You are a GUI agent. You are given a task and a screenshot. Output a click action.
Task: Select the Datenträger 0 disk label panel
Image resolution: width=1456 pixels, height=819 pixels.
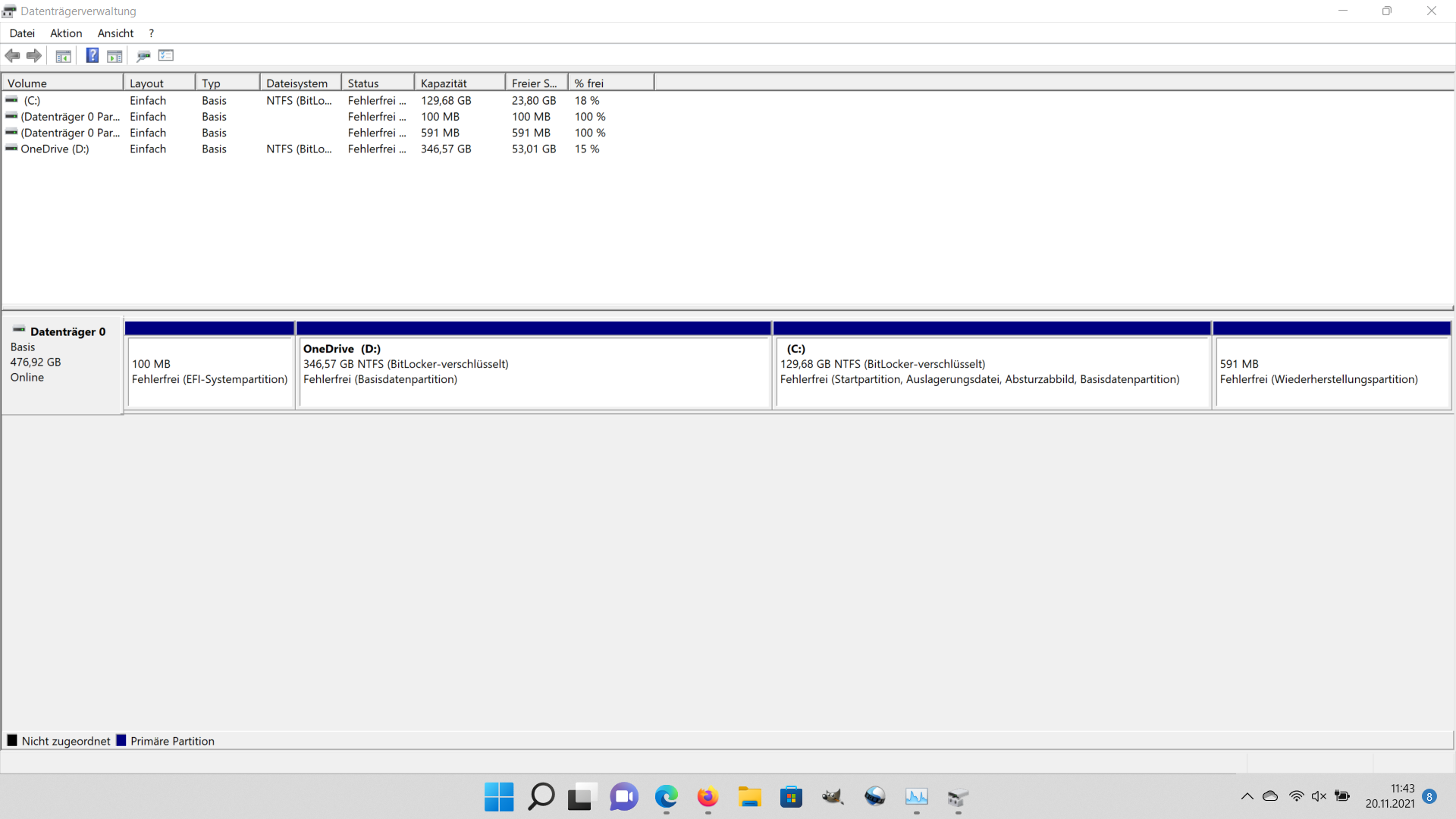click(62, 366)
